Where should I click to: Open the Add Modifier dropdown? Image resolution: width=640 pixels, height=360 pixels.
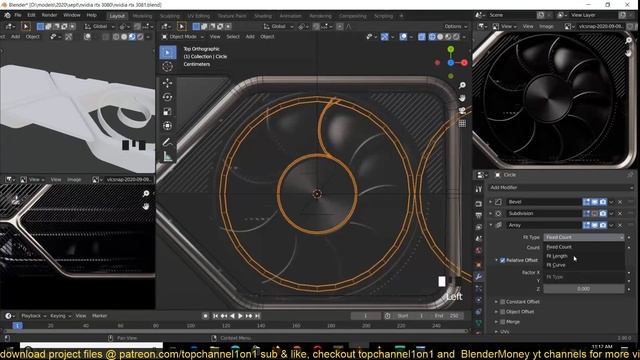pos(561,187)
